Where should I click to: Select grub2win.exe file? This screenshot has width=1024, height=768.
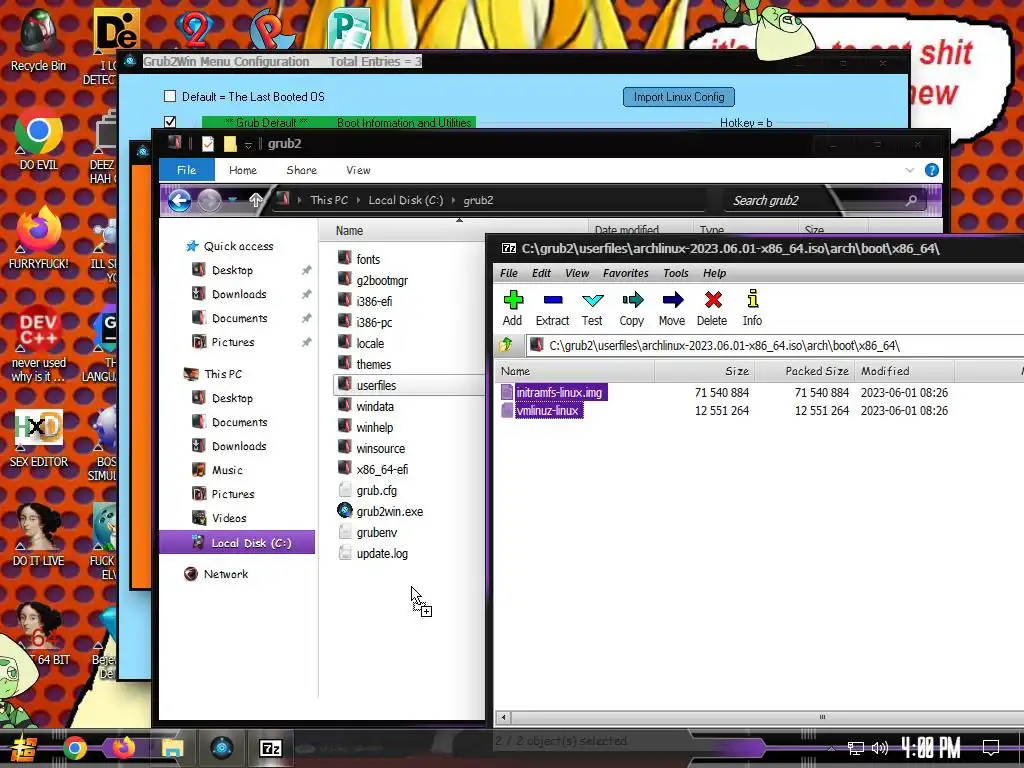pos(381,511)
